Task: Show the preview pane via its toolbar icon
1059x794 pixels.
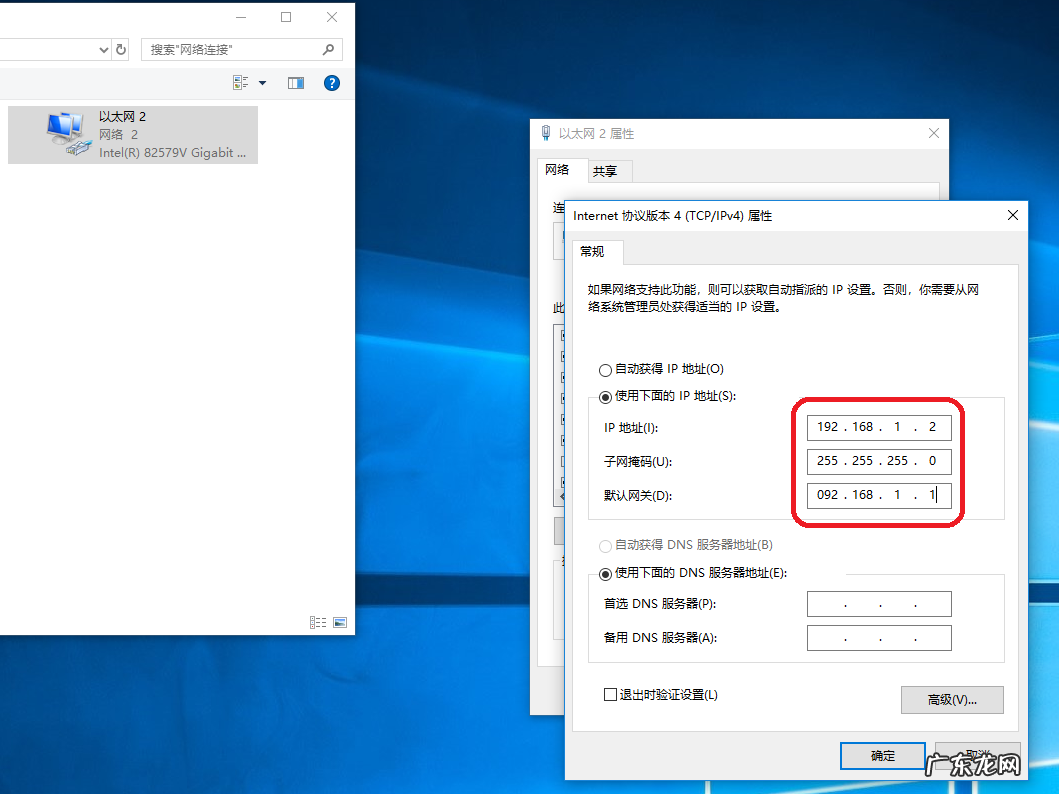Action: (295, 82)
